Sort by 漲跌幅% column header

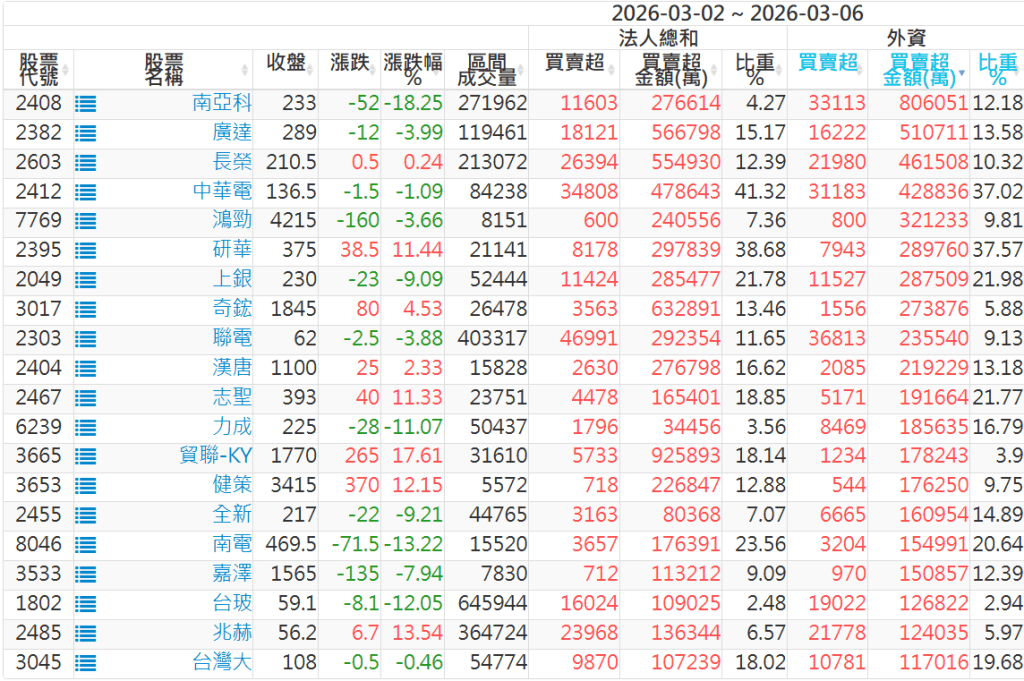[x=412, y=69]
